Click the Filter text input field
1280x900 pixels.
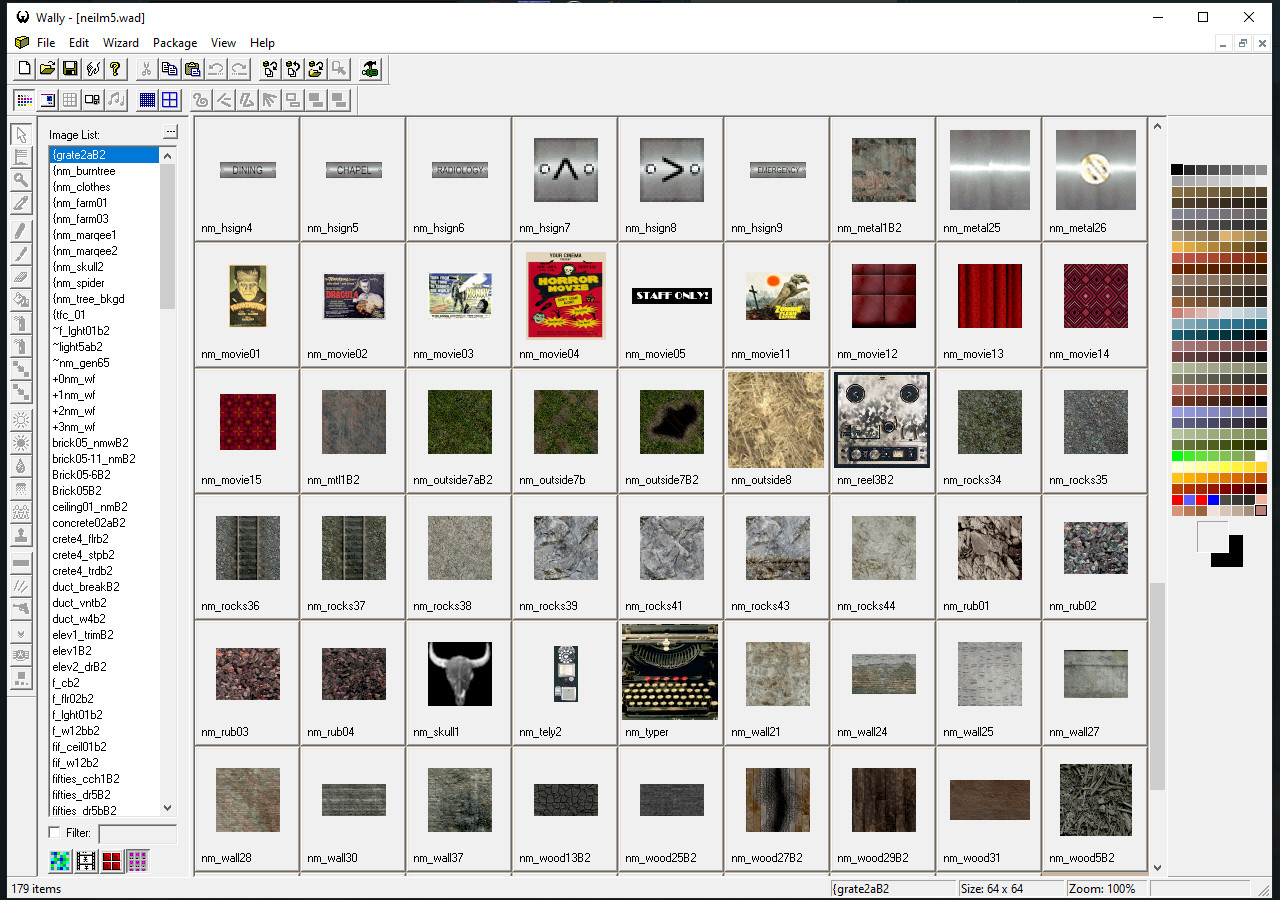pyautogui.click(x=137, y=834)
